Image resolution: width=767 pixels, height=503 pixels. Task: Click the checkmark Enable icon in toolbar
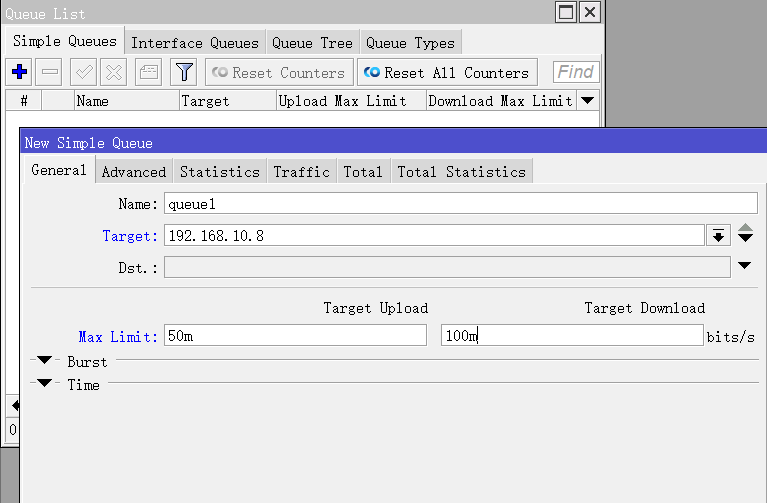83,72
